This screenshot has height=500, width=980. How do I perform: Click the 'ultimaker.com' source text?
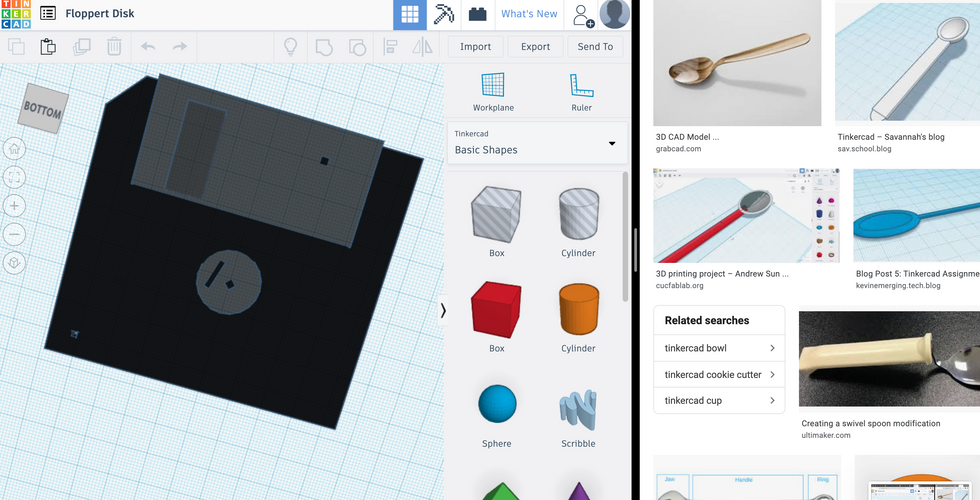pyautogui.click(x=826, y=435)
